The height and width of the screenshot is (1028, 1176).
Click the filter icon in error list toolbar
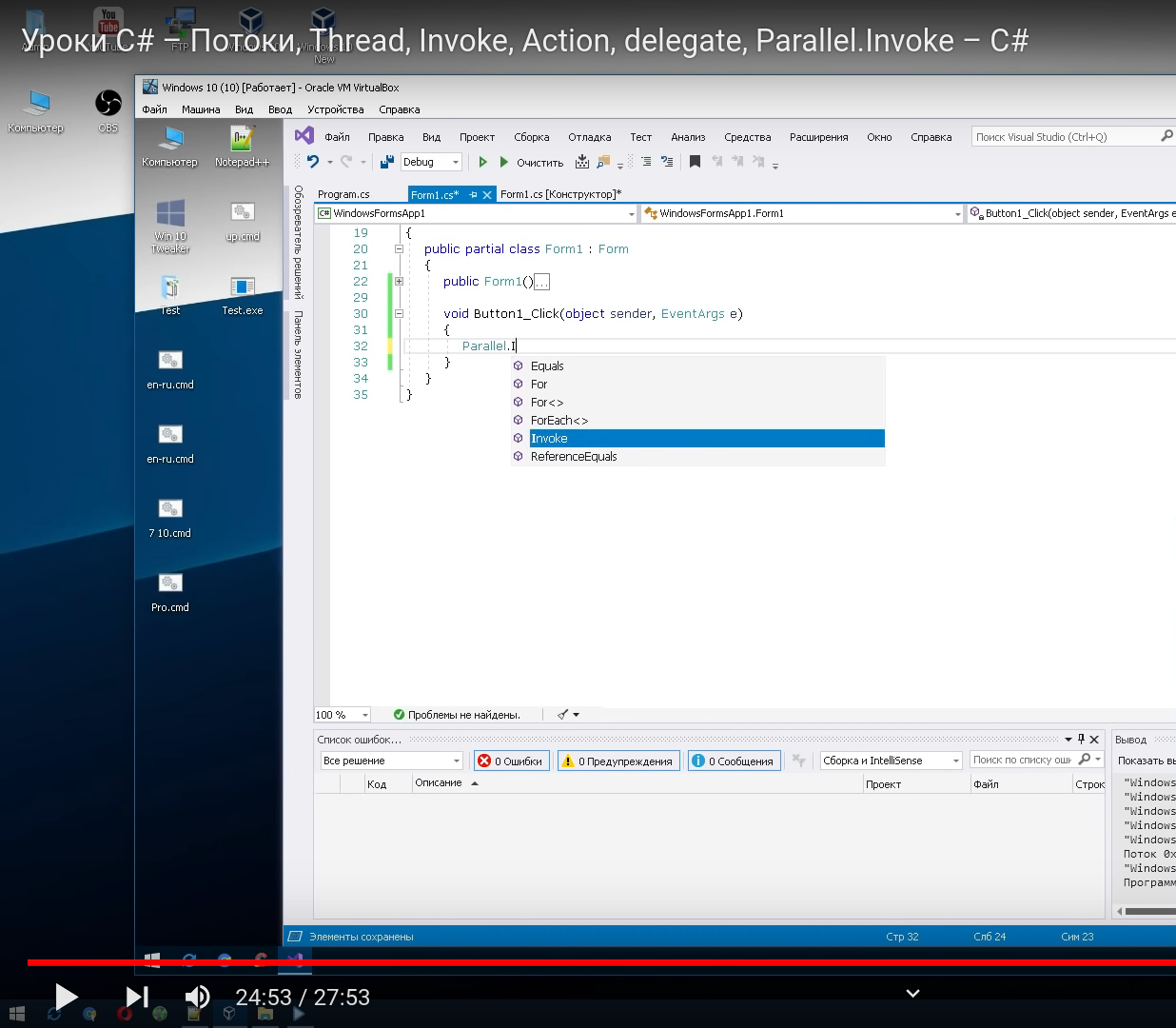tap(799, 760)
